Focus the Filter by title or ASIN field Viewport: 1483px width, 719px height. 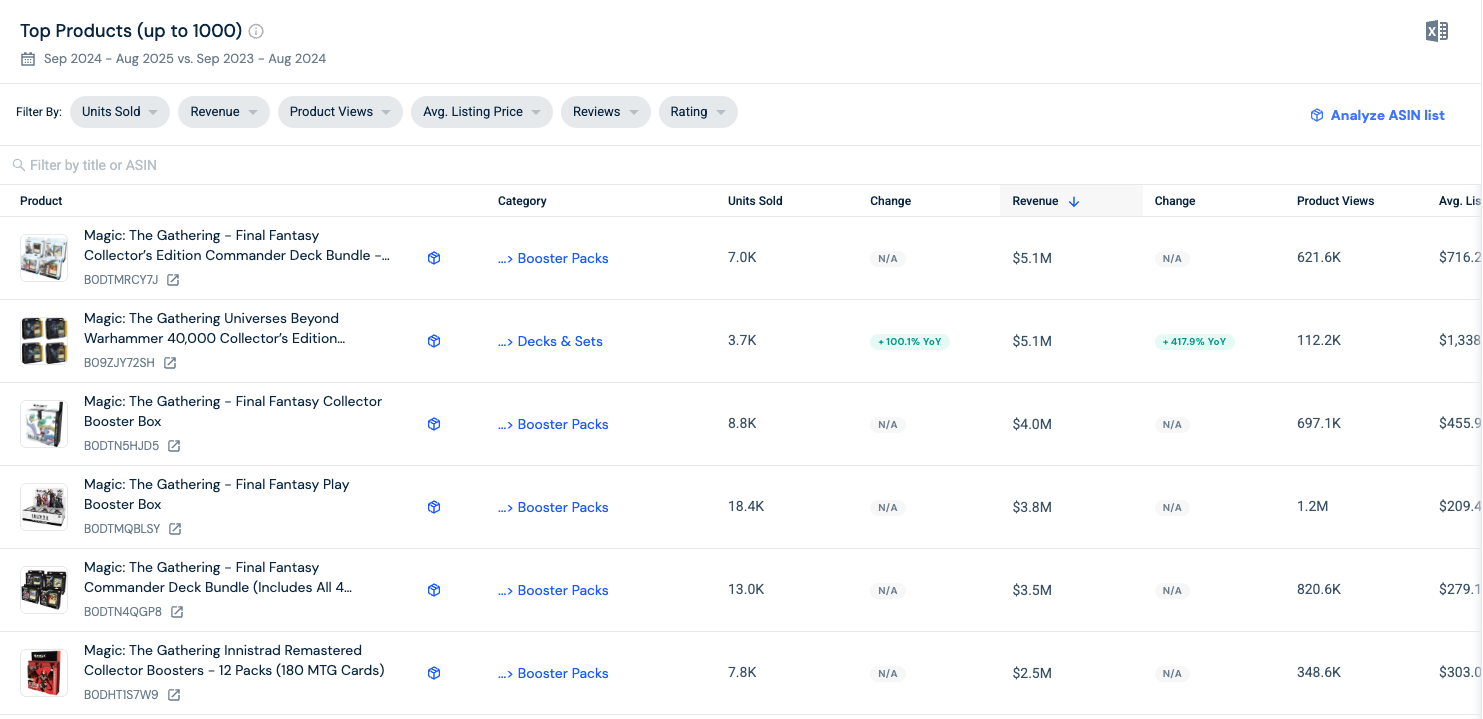coord(741,165)
